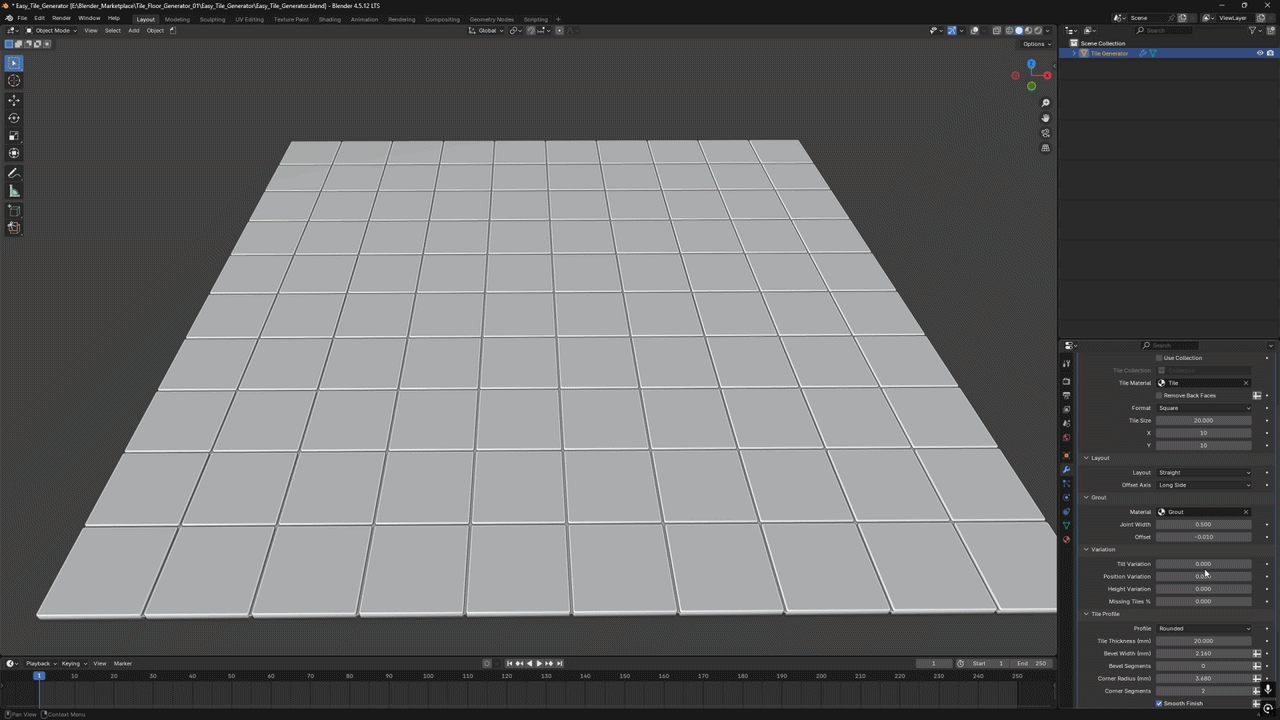Viewport: 1280px width, 720px height.
Task: Adjust the Tilt Variation slider
Action: tap(1204, 564)
